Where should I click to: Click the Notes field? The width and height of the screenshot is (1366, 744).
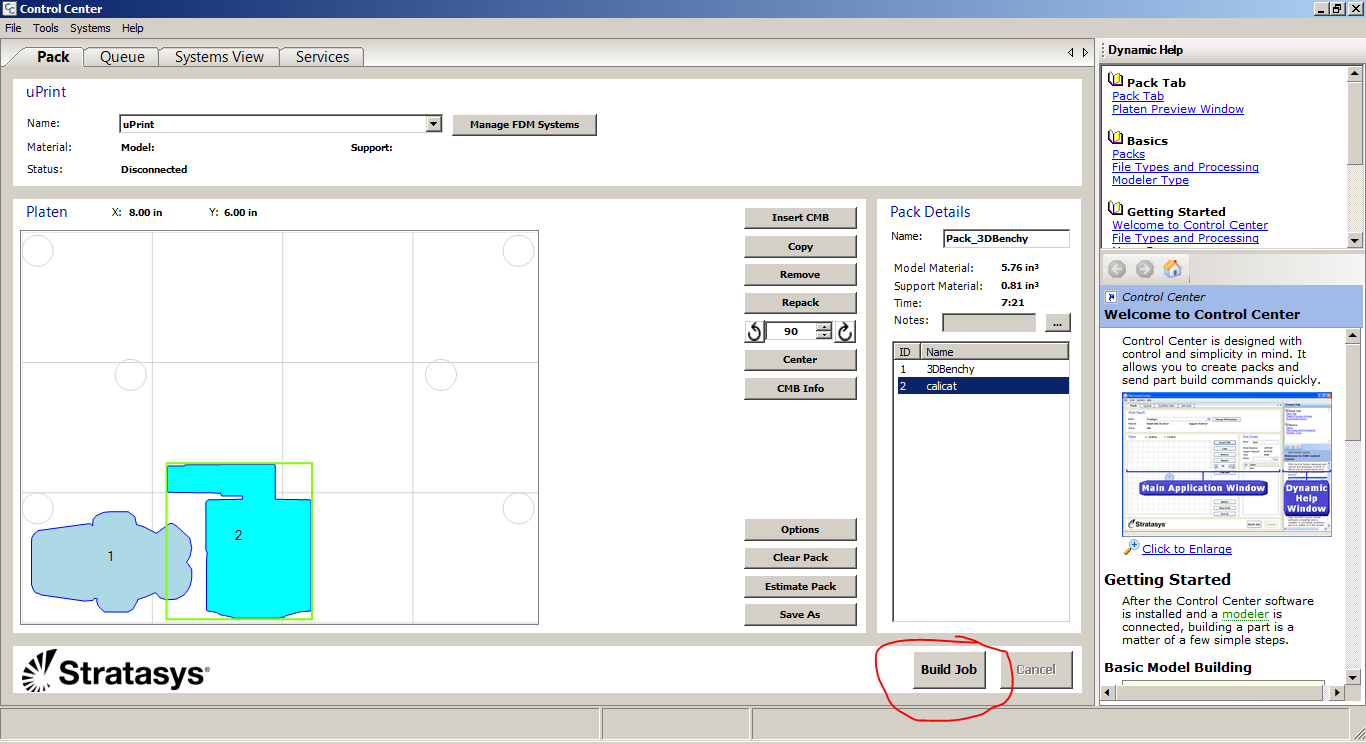tap(989, 322)
